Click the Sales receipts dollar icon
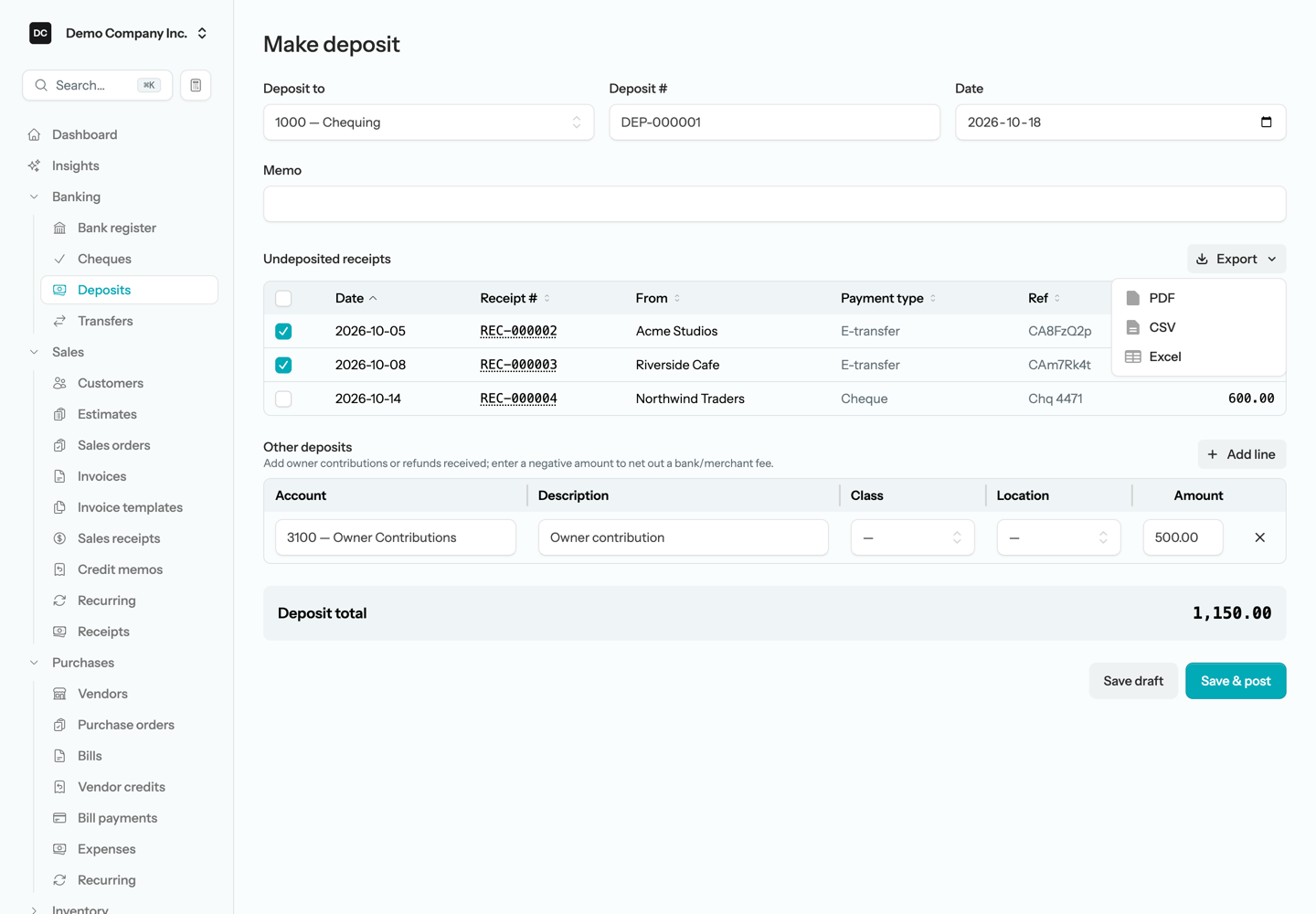Screen dimensions: 1316x914 point(59,538)
